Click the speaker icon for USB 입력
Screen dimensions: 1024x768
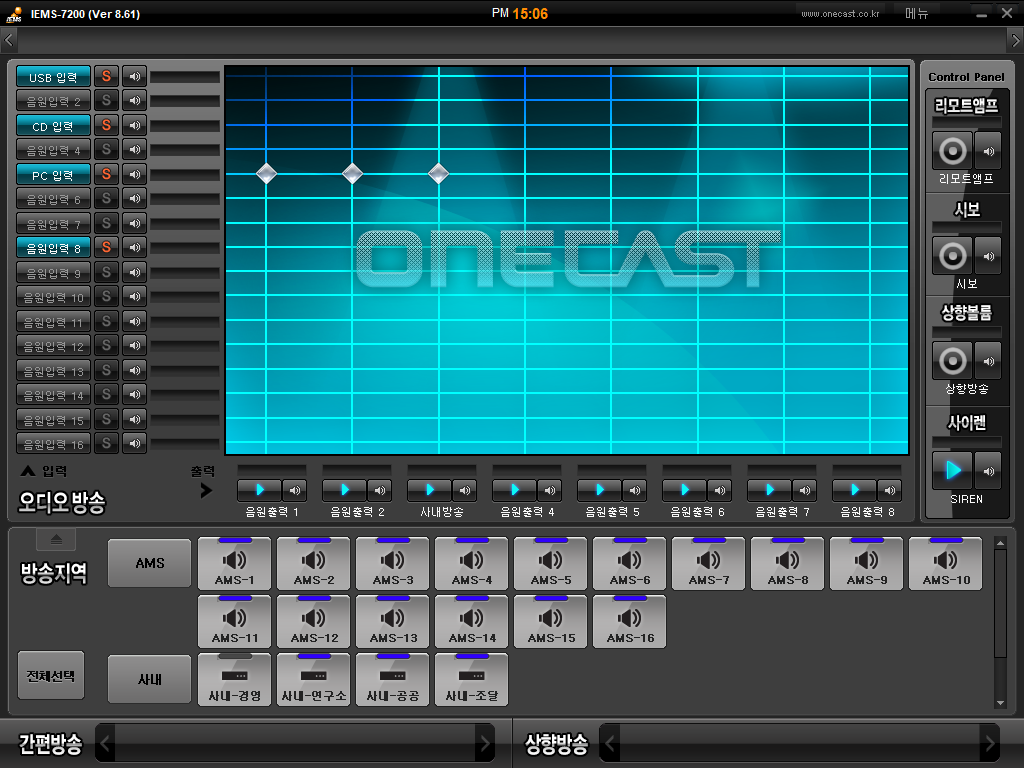point(135,76)
